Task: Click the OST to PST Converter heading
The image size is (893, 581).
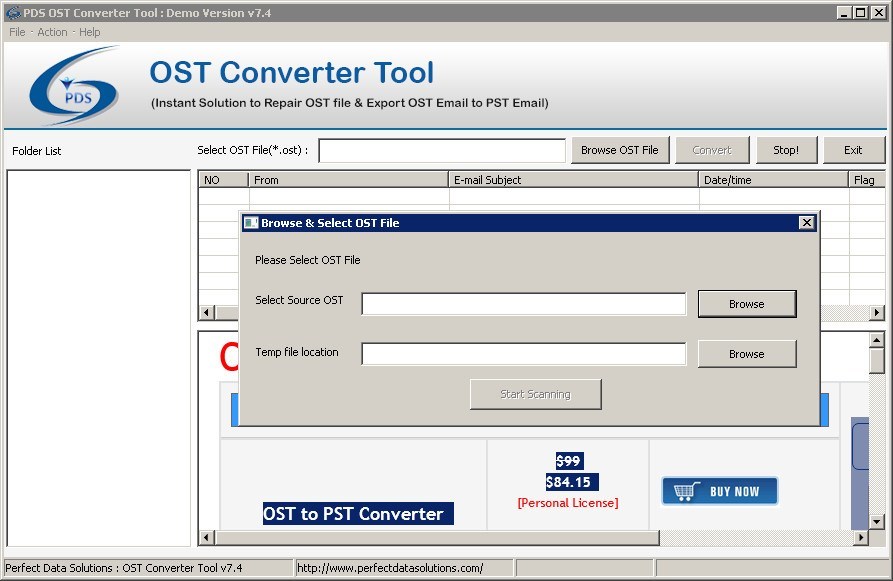Action: coord(358,514)
